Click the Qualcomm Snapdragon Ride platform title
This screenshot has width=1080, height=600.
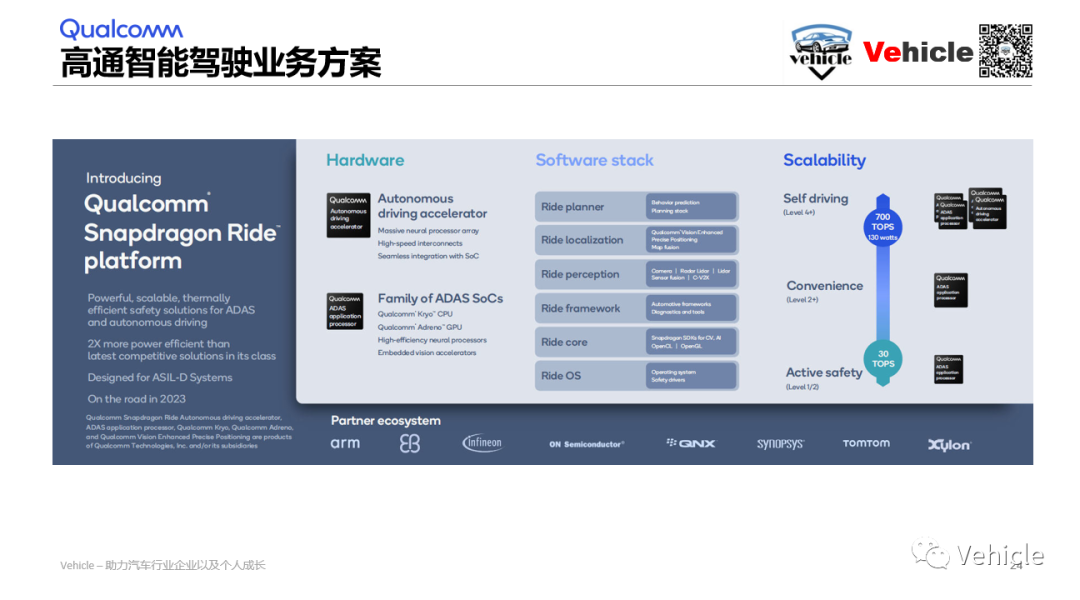pyautogui.click(x=182, y=232)
